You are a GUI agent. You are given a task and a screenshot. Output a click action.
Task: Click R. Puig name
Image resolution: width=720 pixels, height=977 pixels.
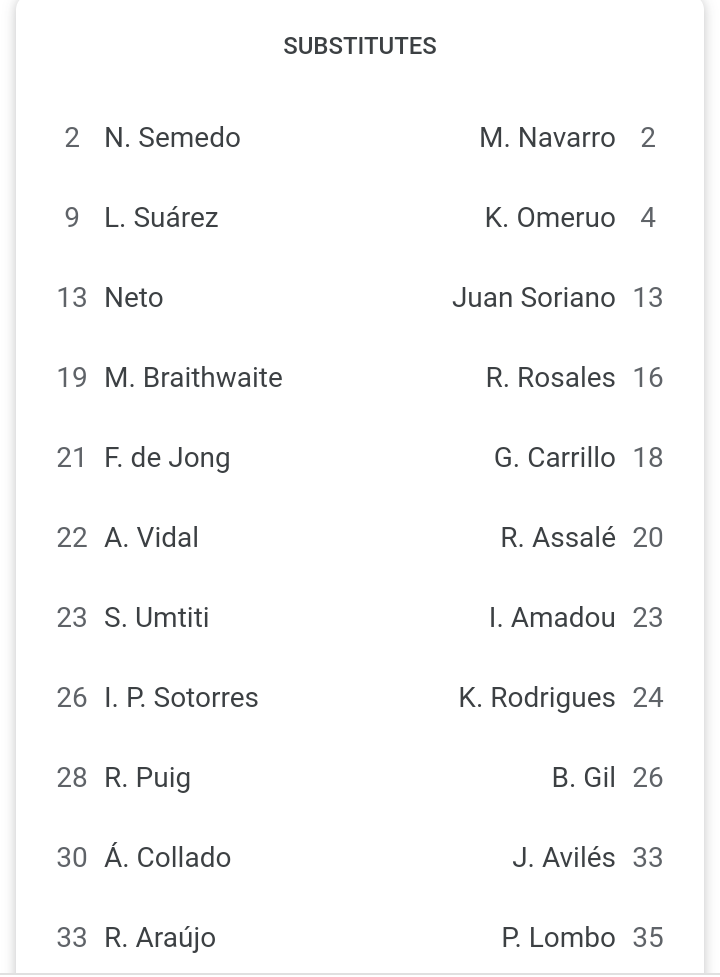pyautogui.click(x=147, y=778)
